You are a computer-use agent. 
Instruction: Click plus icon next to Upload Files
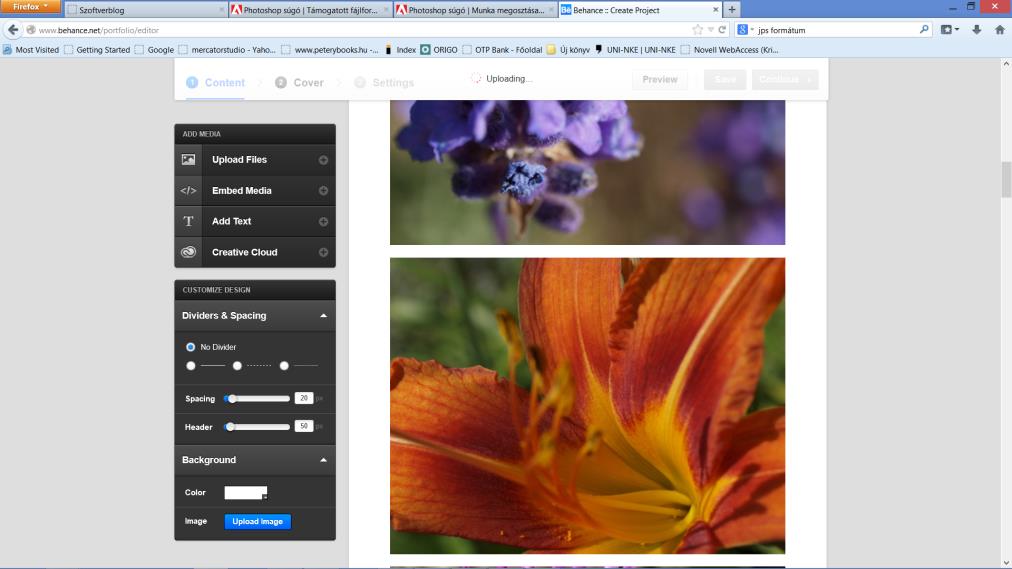pyautogui.click(x=323, y=160)
